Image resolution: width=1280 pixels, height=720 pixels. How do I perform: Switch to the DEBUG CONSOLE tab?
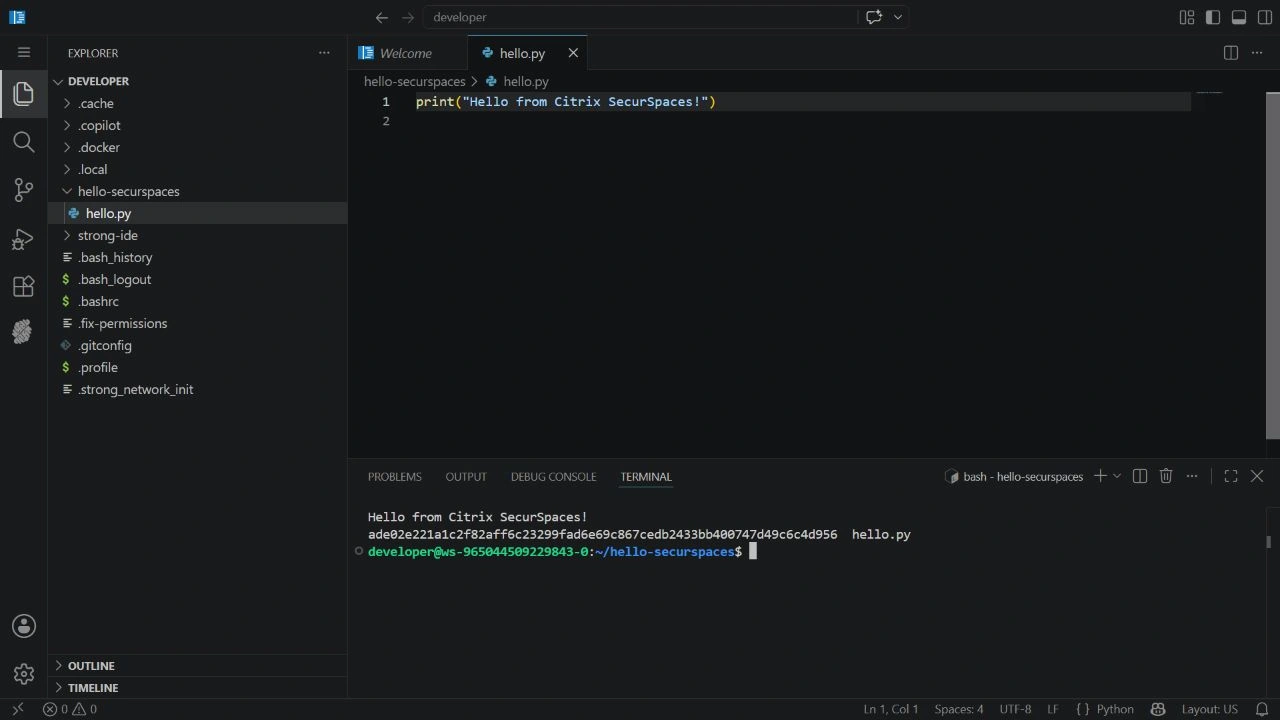(x=553, y=477)
